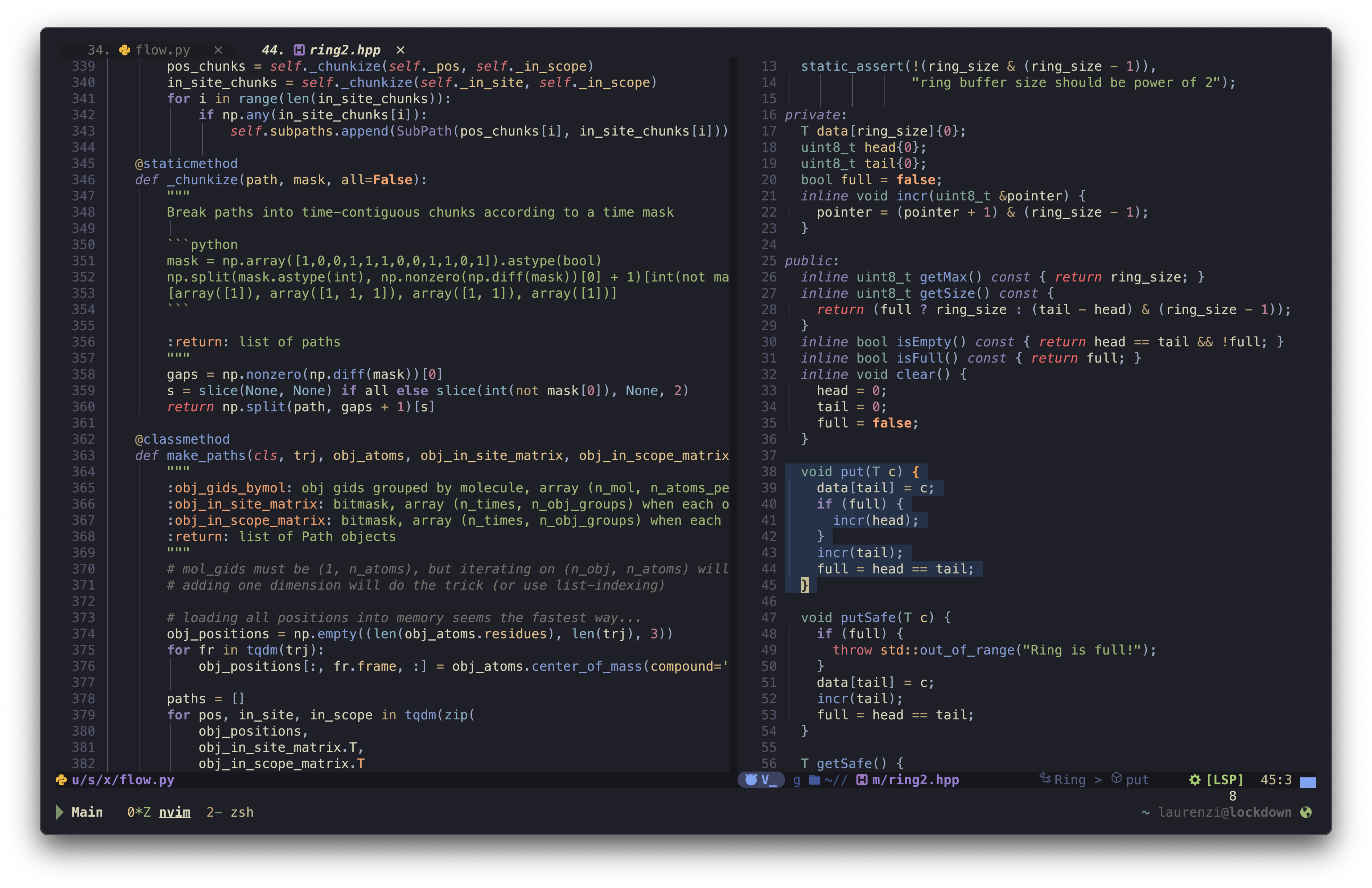Click the Ring class symbol icon in the breadcrumb
1372x888 pixels.
click(x=1044, y=778)
